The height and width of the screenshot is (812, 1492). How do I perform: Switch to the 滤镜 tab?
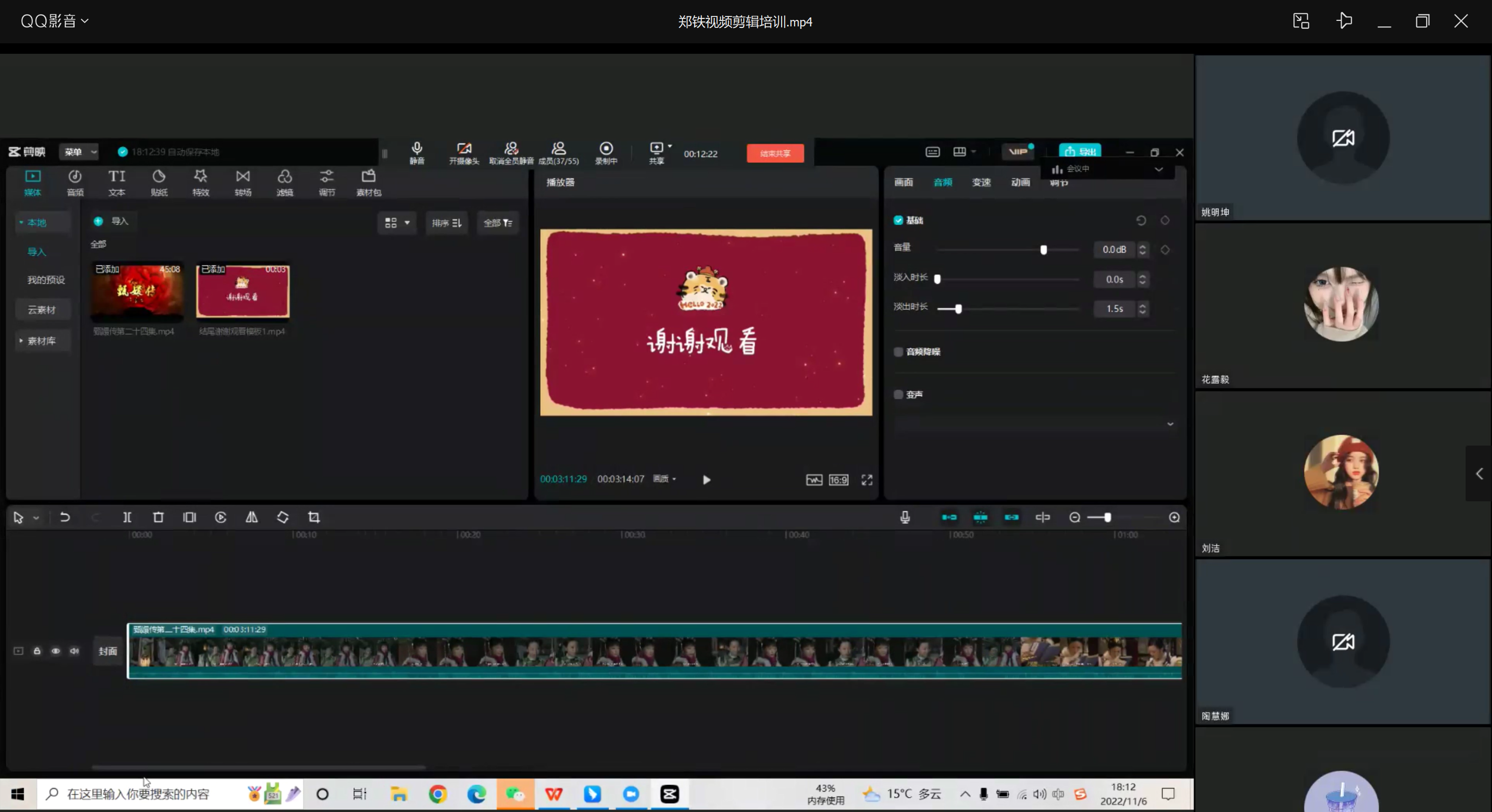(x=284, y=183)
